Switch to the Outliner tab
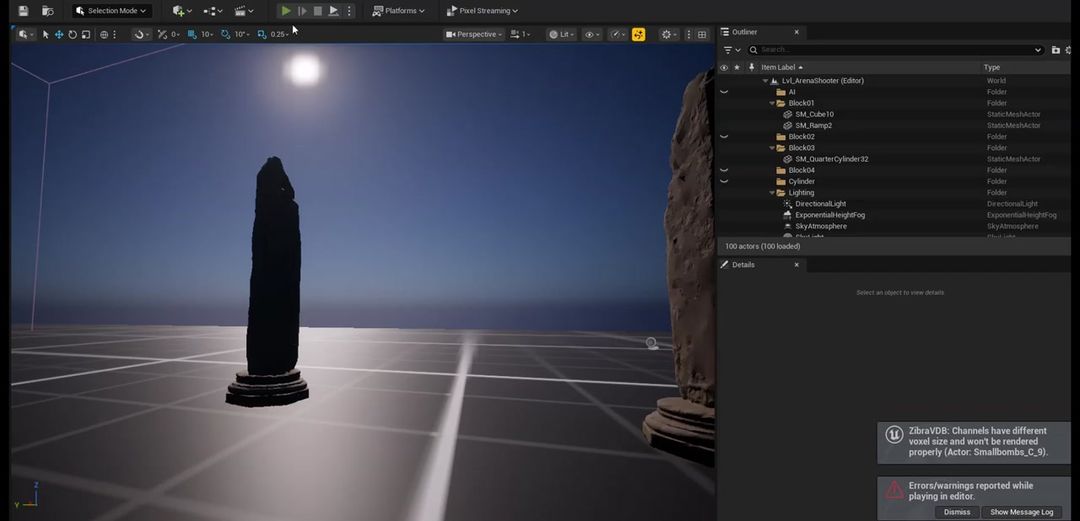The height and width of the screenshot is (521, 1080). (745, 32)
